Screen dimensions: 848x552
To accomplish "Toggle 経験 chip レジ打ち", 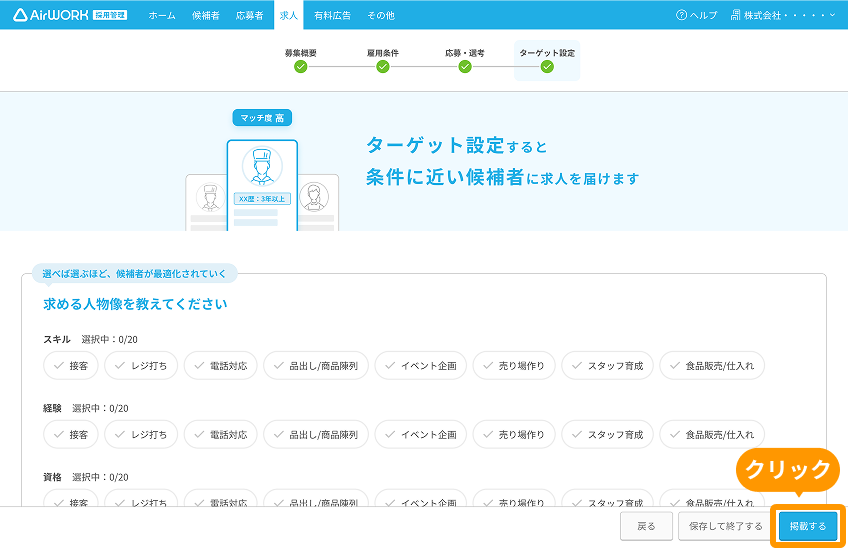I will [141, 434].
